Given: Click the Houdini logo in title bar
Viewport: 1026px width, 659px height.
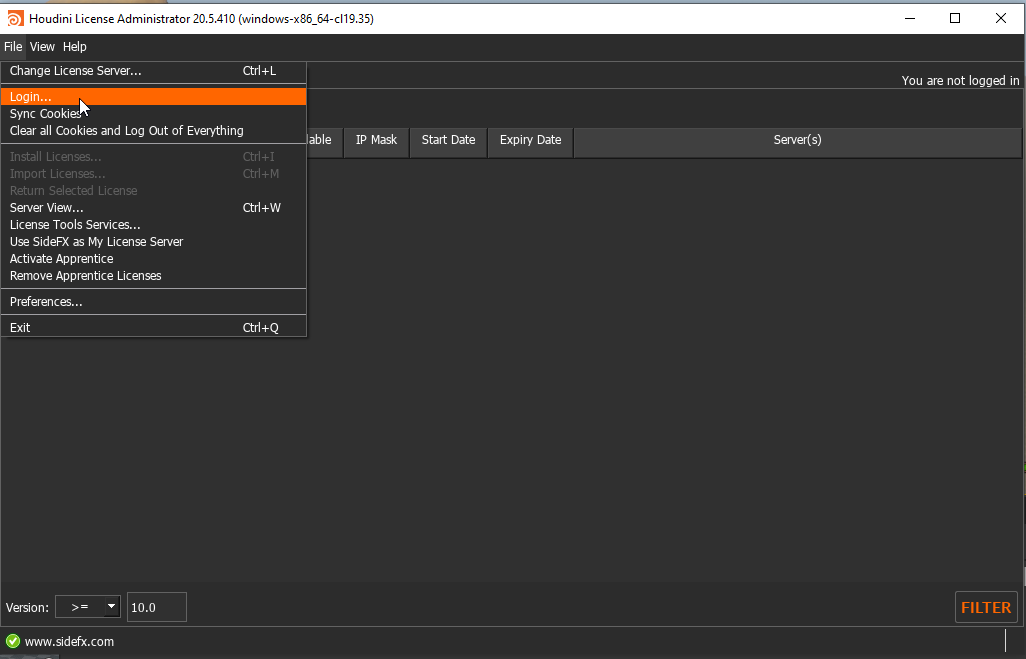Looking at the screenshot, I should click(14, 18).
